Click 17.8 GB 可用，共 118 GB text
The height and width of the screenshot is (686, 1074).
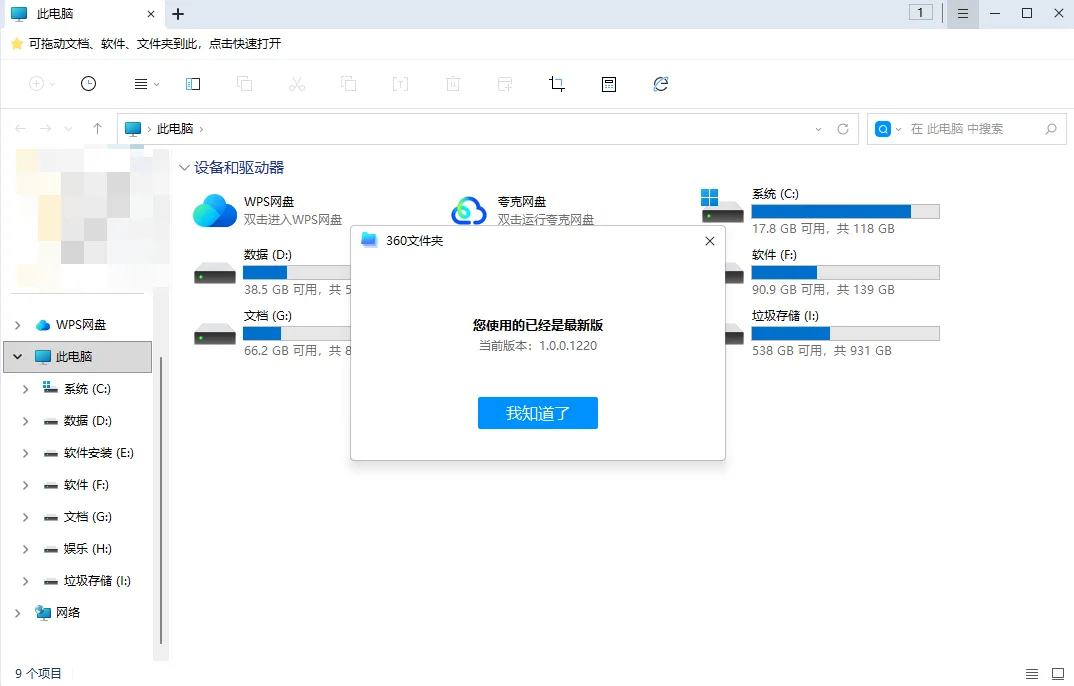coord(823,229)
